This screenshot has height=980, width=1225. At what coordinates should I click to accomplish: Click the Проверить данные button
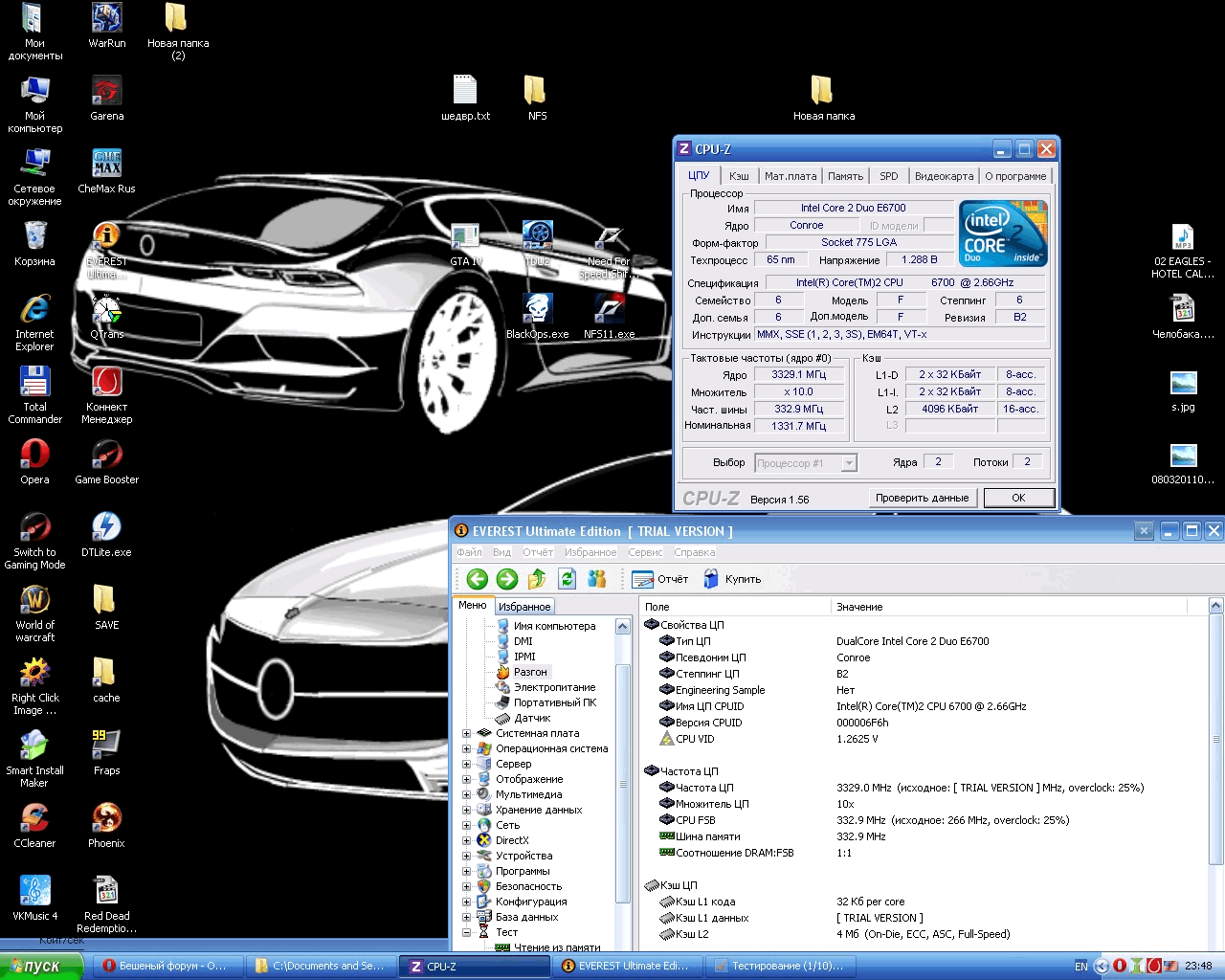923,498
